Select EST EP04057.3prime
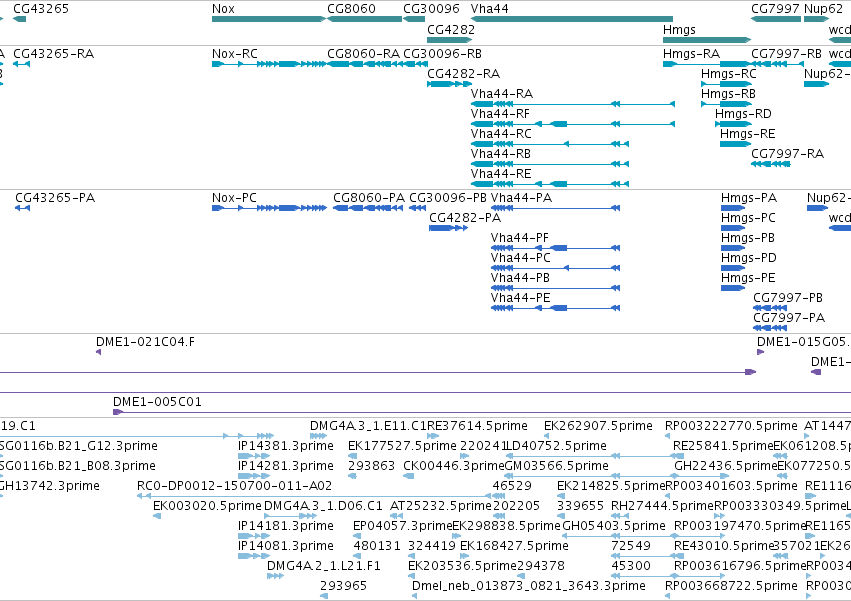Viewport: 851px width, 601px height. [x=357, y=536]
